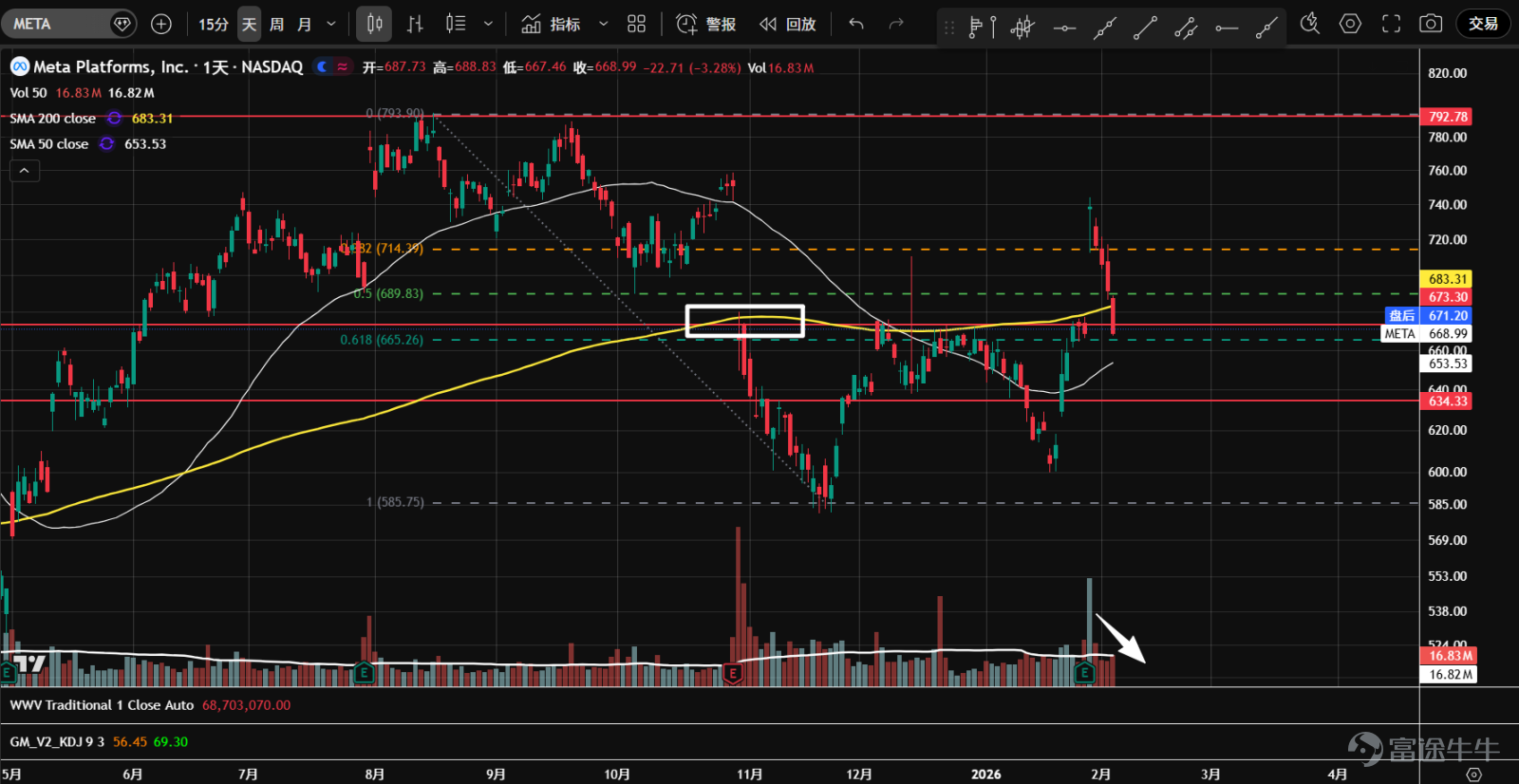Select the bar chart type icon
This screenshot has height=784, width=1519.
tap(415, 24)
